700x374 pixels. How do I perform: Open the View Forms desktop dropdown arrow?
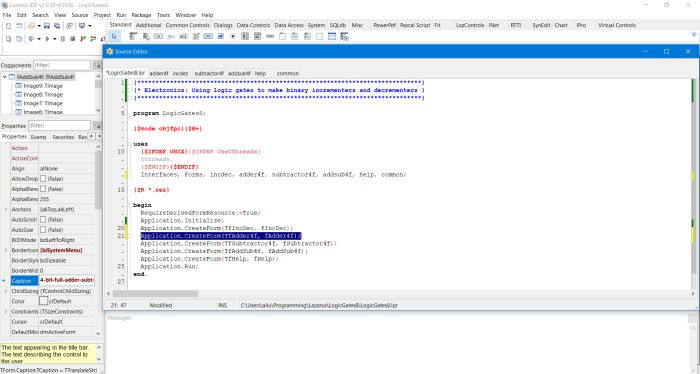click(90, 26)
